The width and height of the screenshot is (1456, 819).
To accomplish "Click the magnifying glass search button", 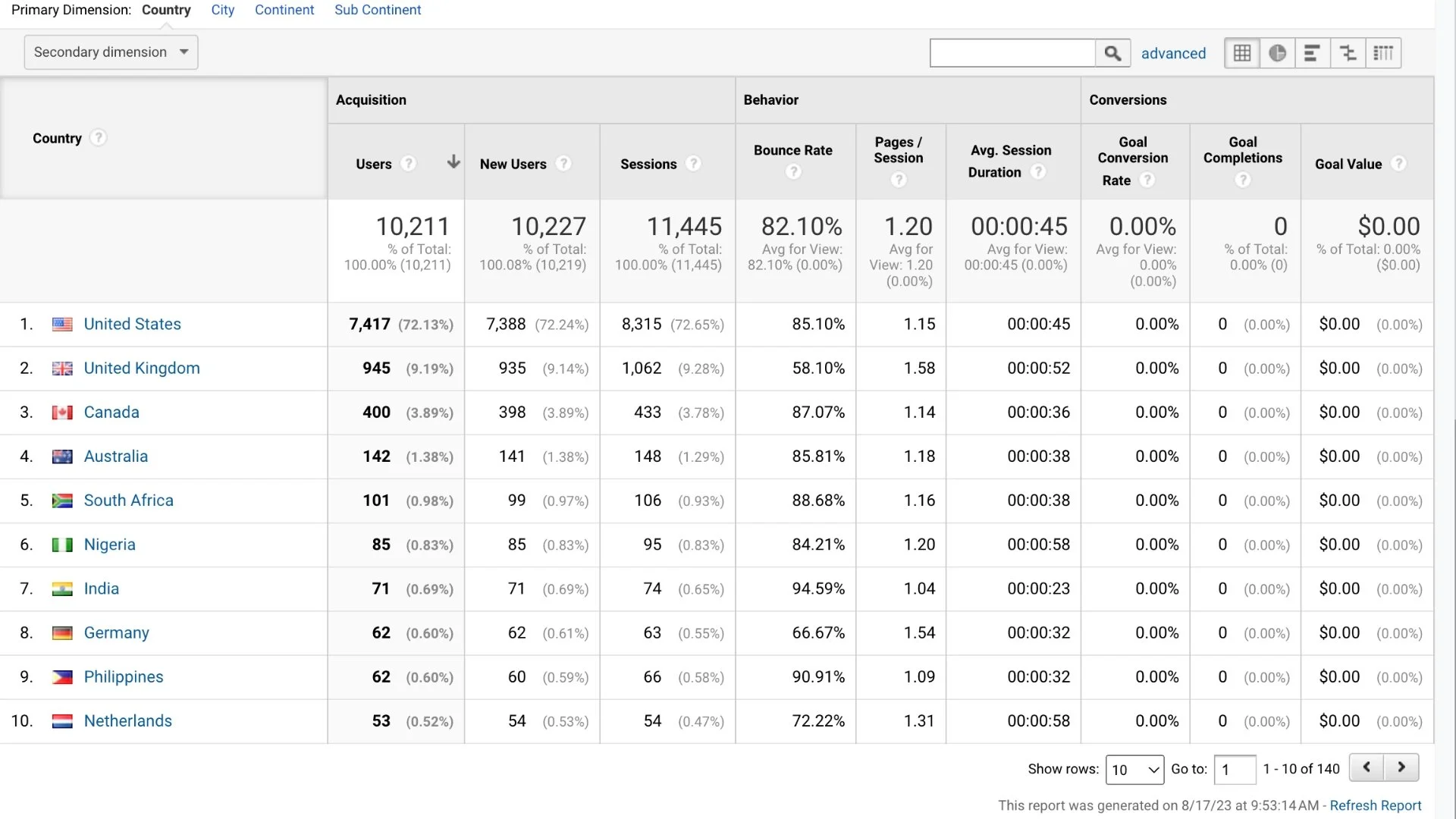I will [1112, 53].
